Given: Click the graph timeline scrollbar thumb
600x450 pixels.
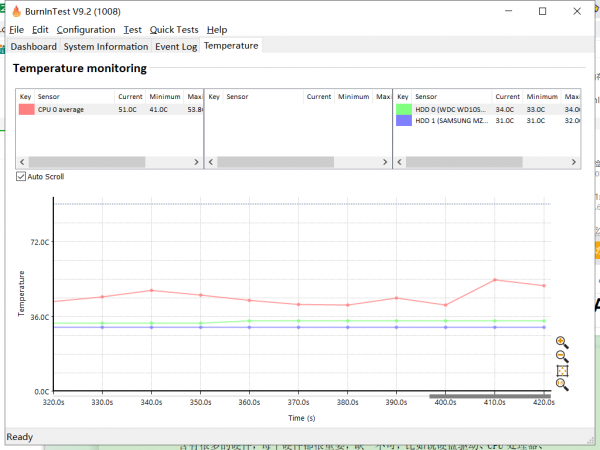Looking at the screenshot, I should click(x=490, y=396).
